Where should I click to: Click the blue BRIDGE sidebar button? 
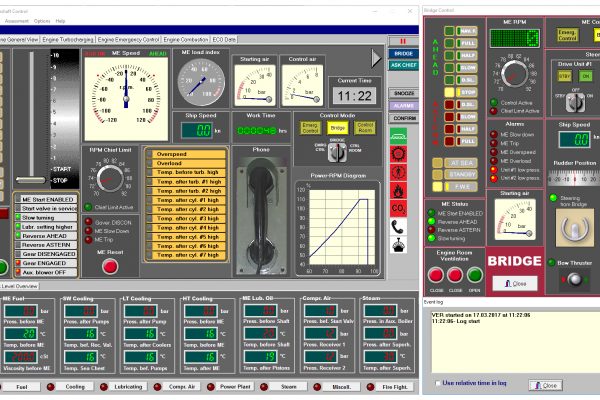(x=403, y=54)
